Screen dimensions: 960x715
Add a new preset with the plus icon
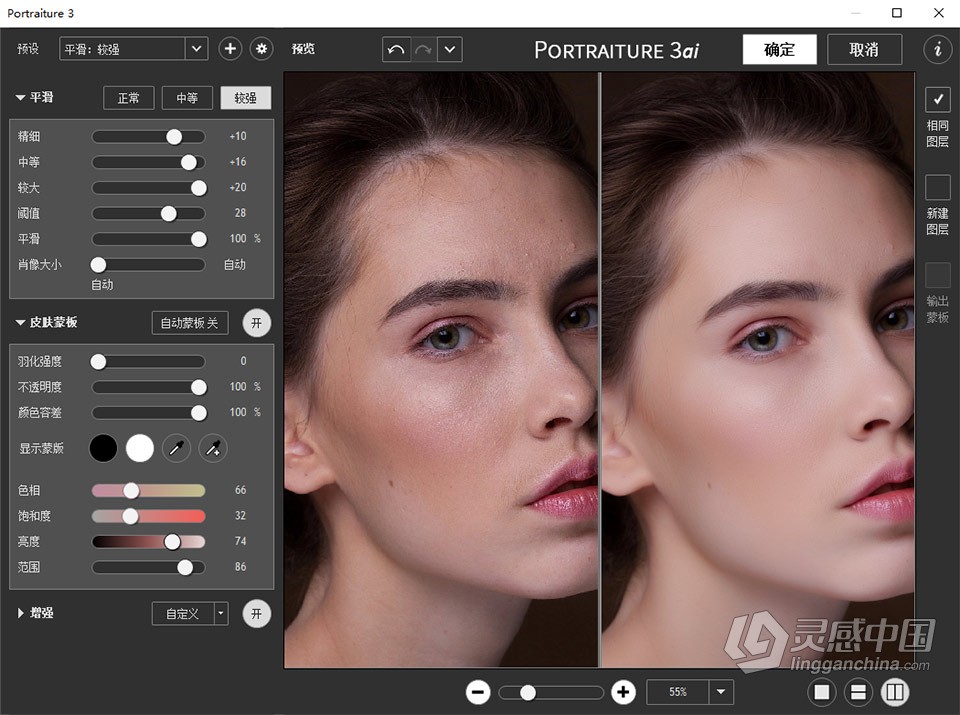pos(229,48)
